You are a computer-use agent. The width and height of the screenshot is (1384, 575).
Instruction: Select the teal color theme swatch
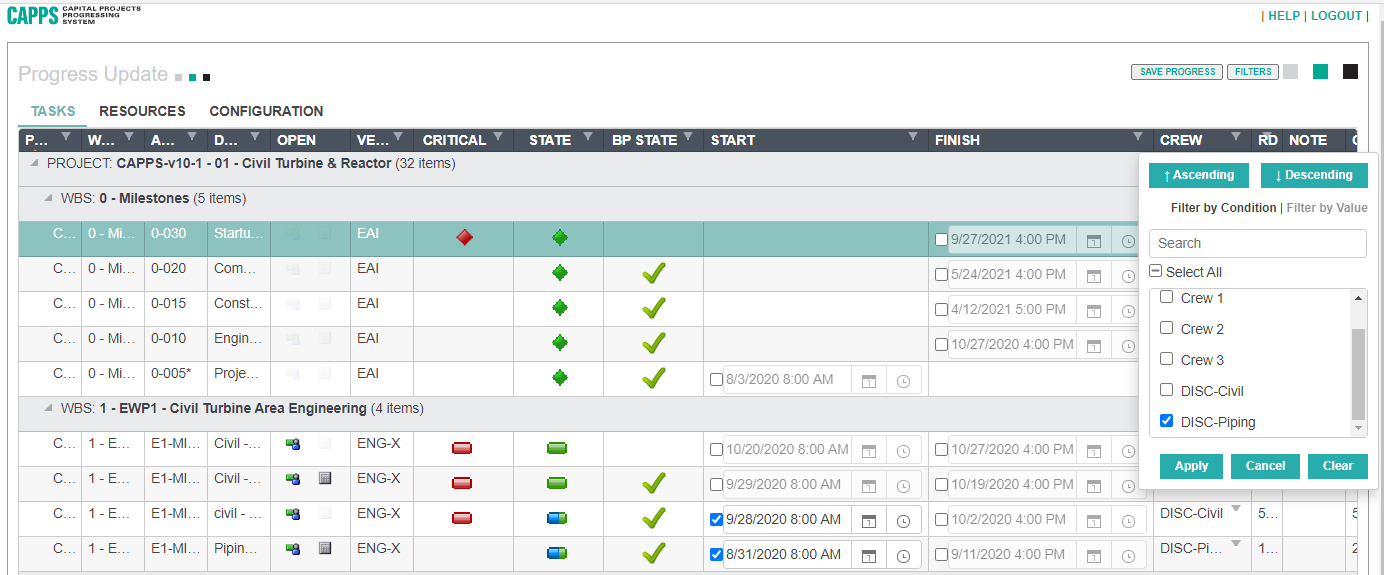[x=1320, y=72]
